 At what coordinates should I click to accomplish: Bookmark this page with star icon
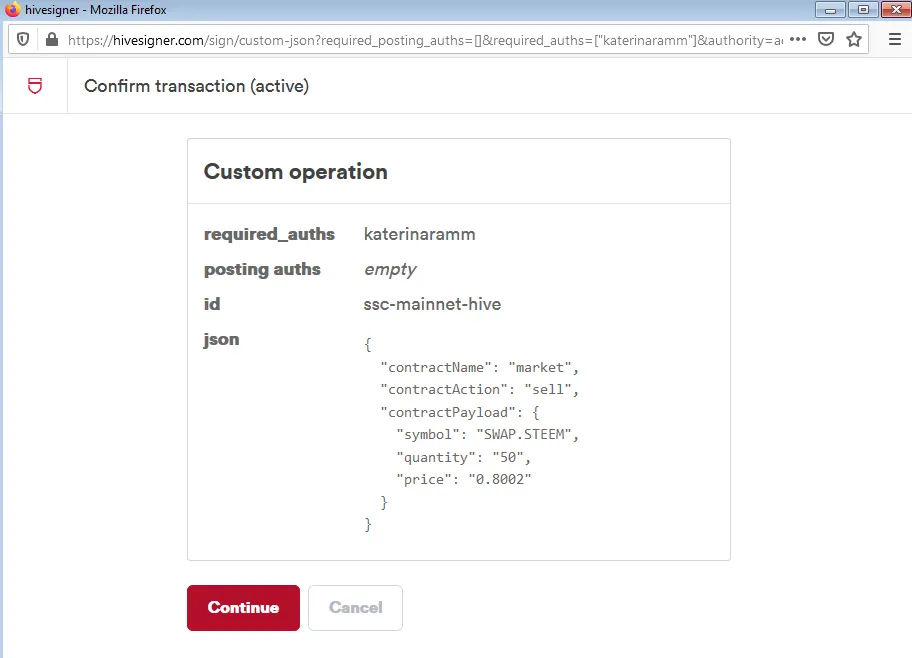click(854, 40)
